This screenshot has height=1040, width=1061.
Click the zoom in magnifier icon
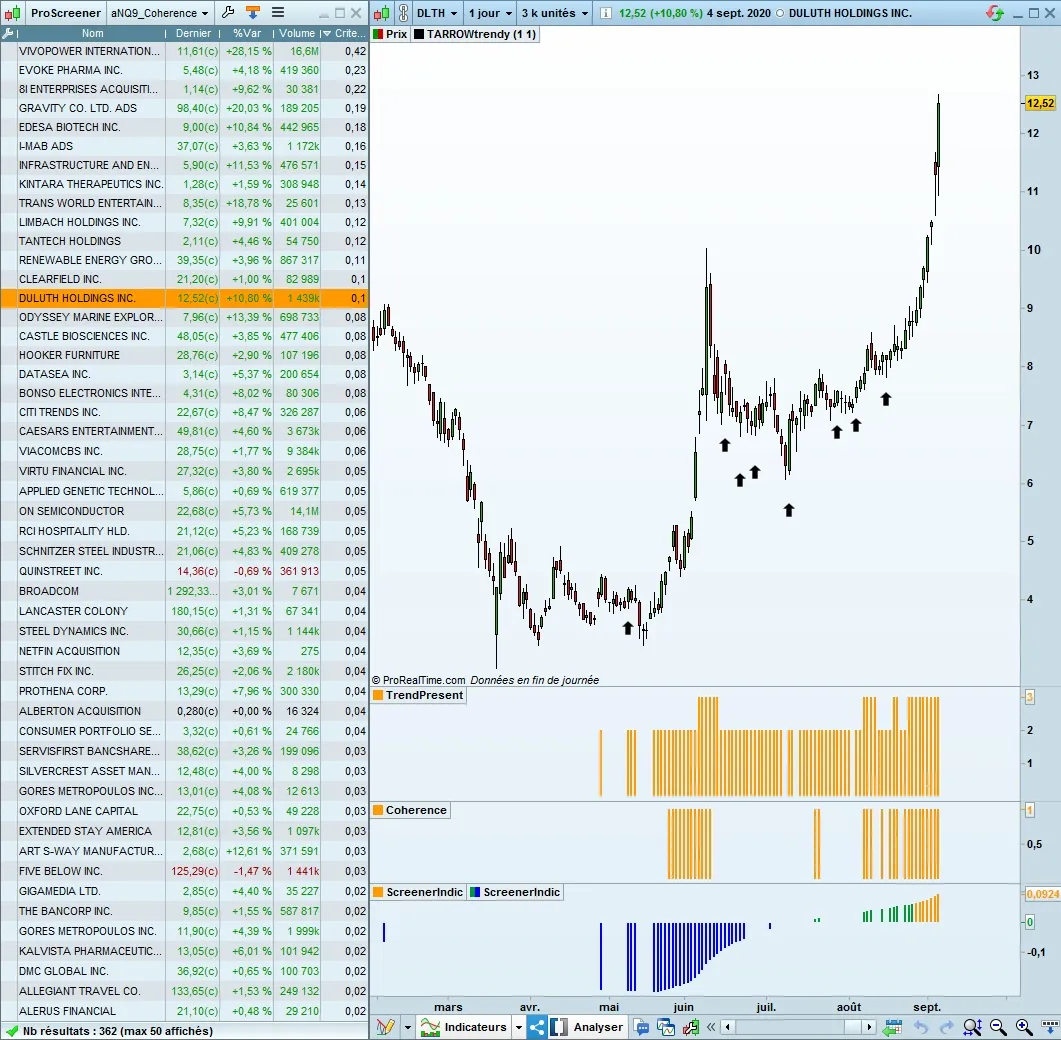pyautogui.click(x=1023, y=1027)
